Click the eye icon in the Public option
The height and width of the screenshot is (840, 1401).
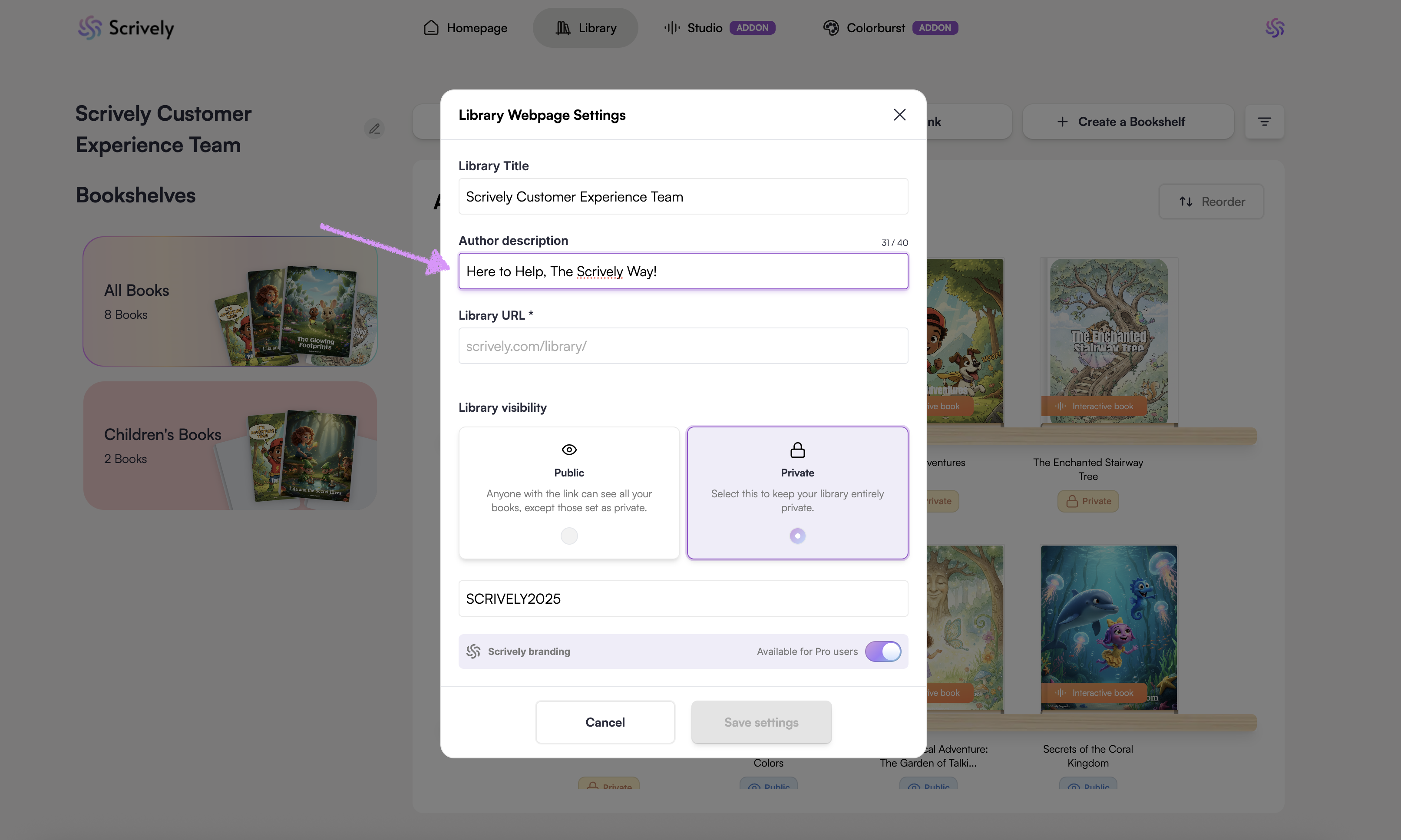[568, 450]
